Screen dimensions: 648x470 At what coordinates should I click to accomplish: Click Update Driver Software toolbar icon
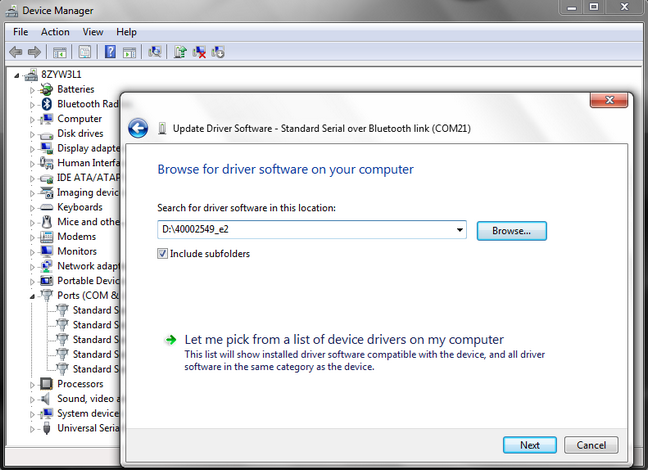pyautogui.click(x=180, y=52)
